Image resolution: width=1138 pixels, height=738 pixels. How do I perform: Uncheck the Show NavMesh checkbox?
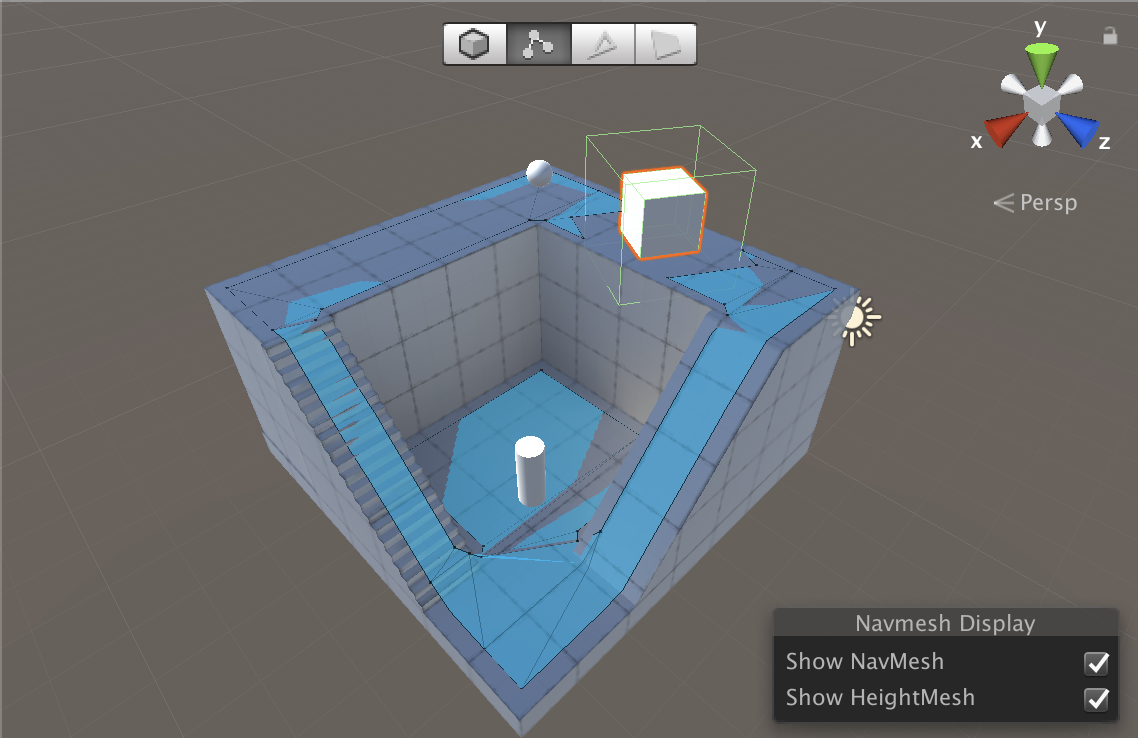coord(1097,663)
